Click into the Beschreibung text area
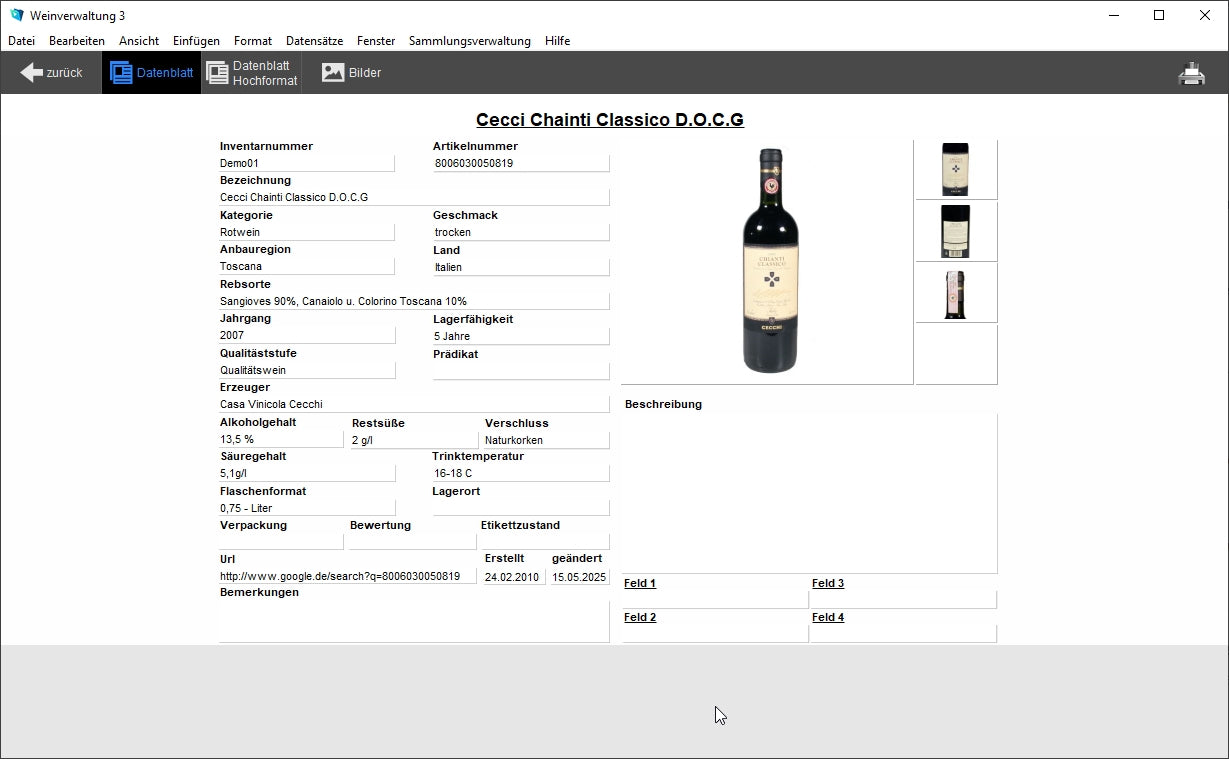1229x759 pixels. 809,492
